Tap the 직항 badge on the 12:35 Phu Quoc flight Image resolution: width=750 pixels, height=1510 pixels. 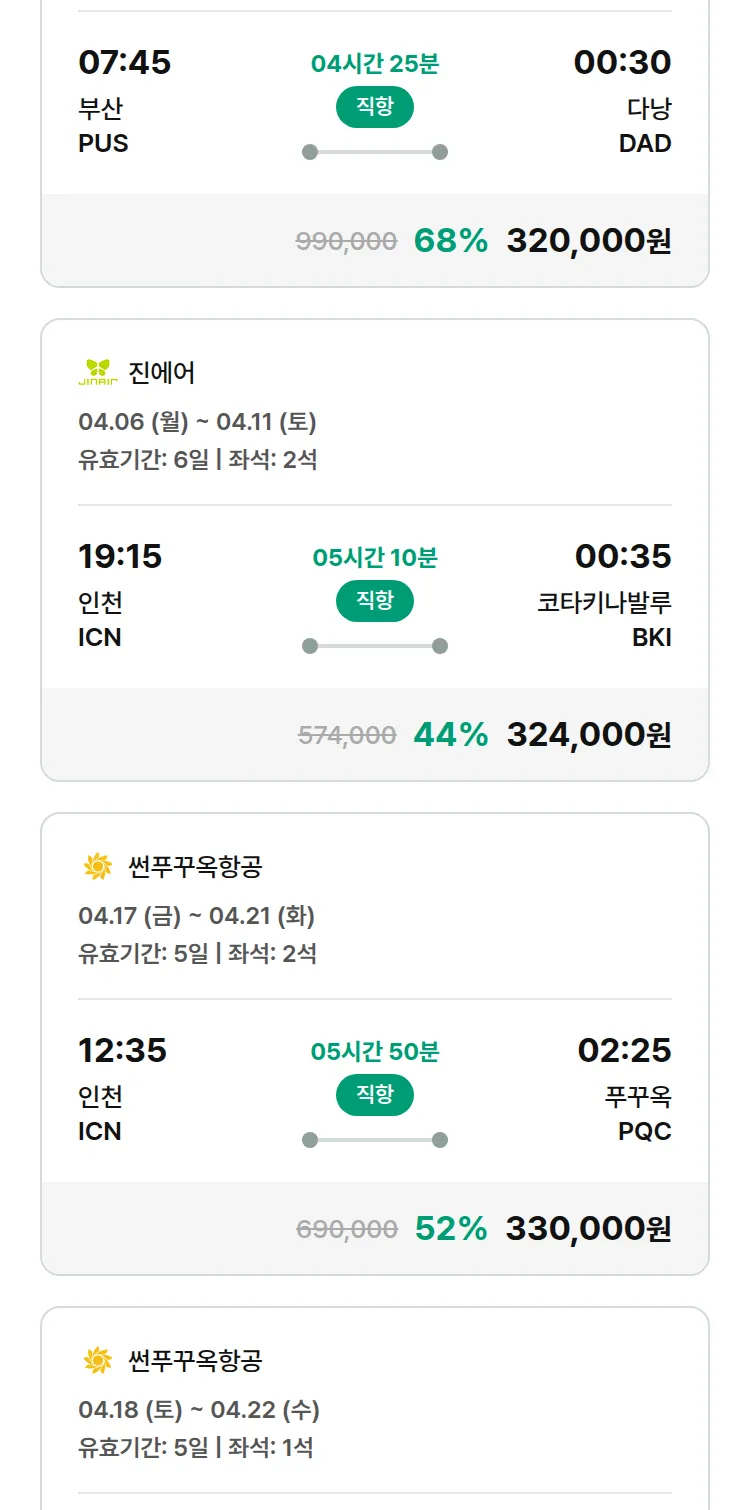[x=375, y=1096]
